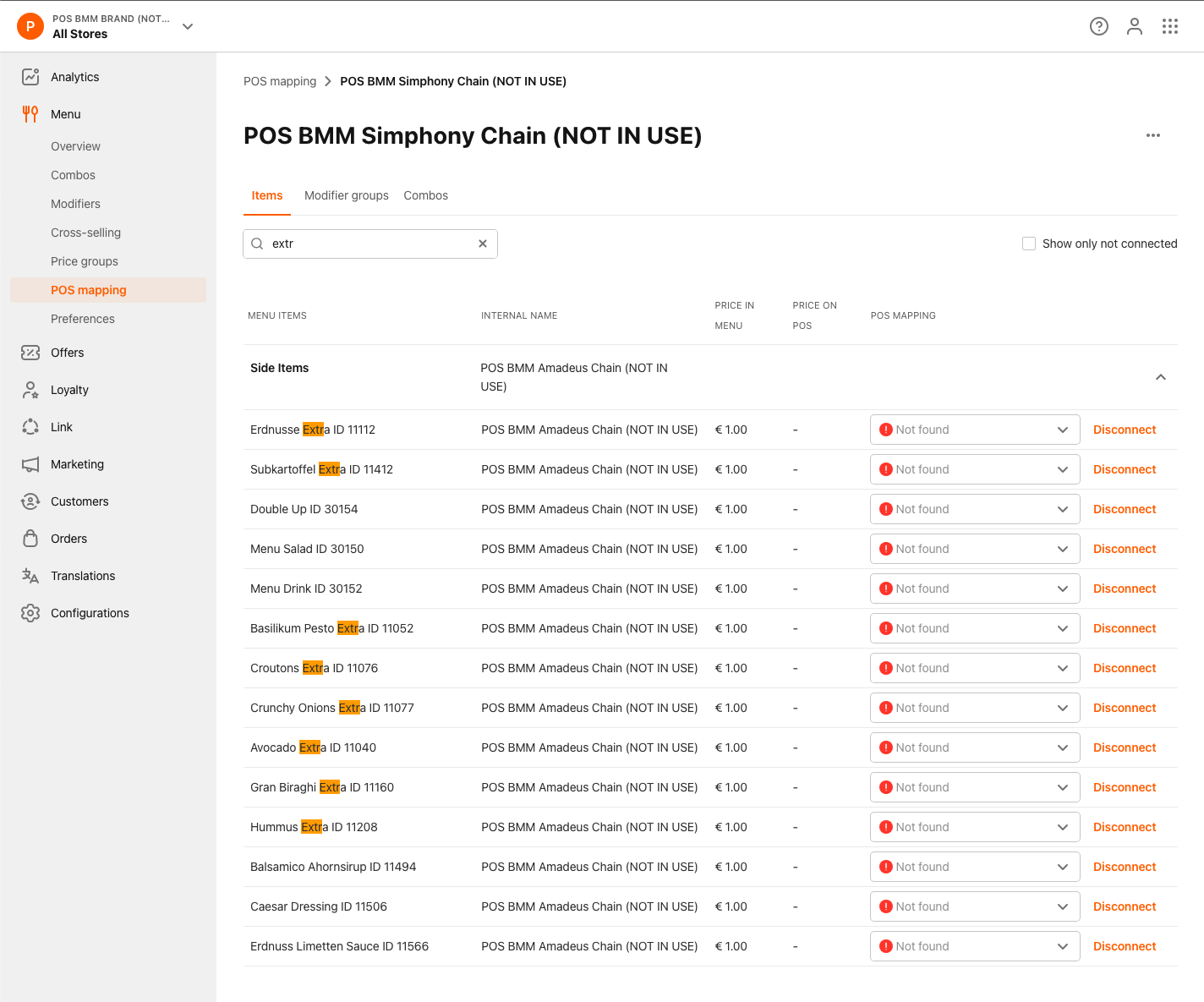Click the Link circular nodes icon
1204x1002 pixels.
point(30,427)
